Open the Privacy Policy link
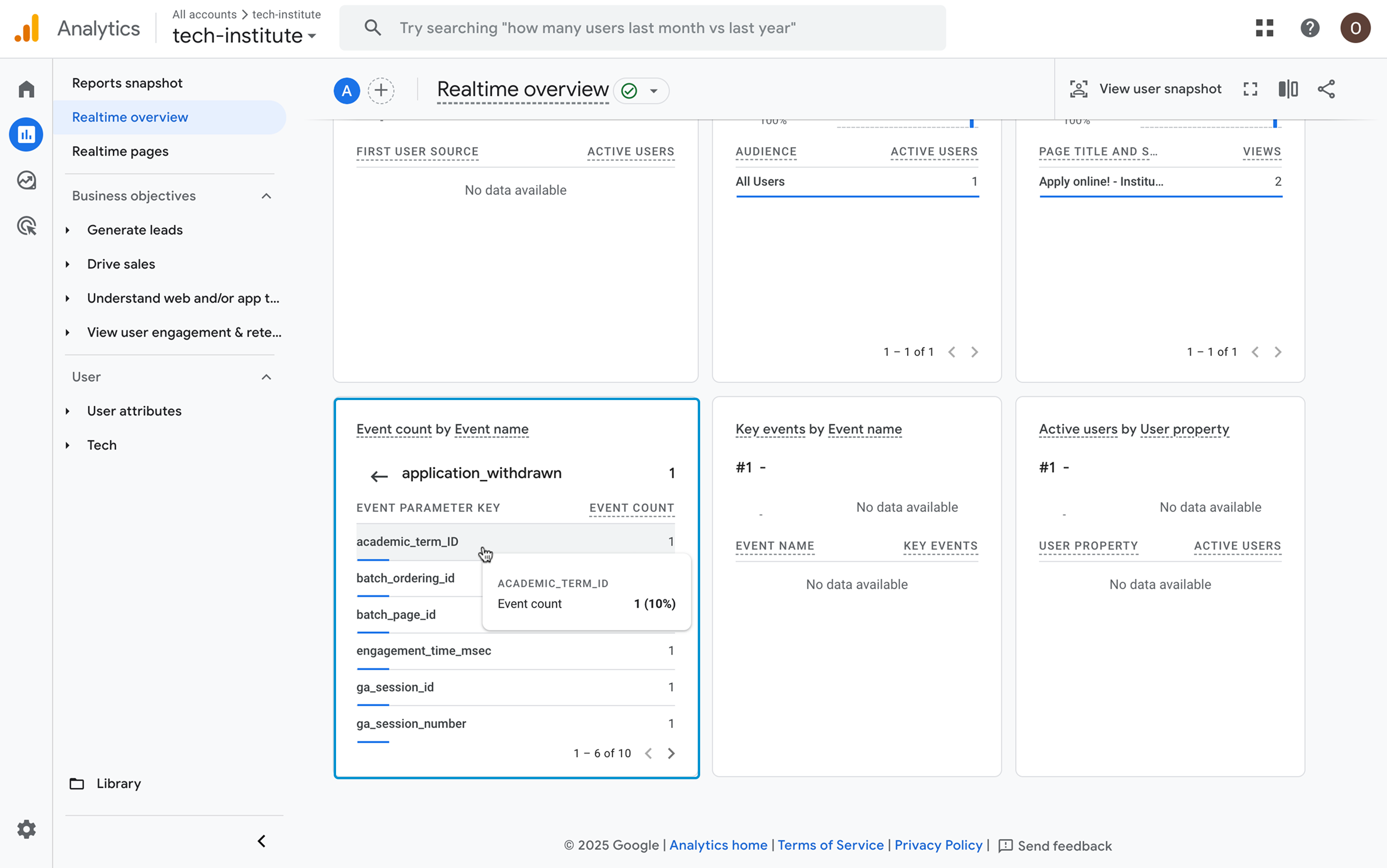Image resolution: width=1387 pixels, height=868 pixels. (938, 845)
